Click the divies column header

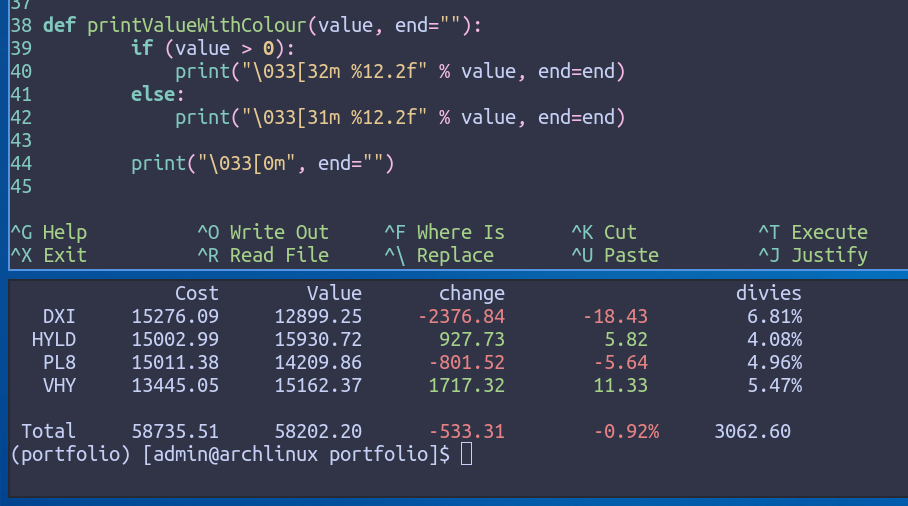[x=768, y=293]
